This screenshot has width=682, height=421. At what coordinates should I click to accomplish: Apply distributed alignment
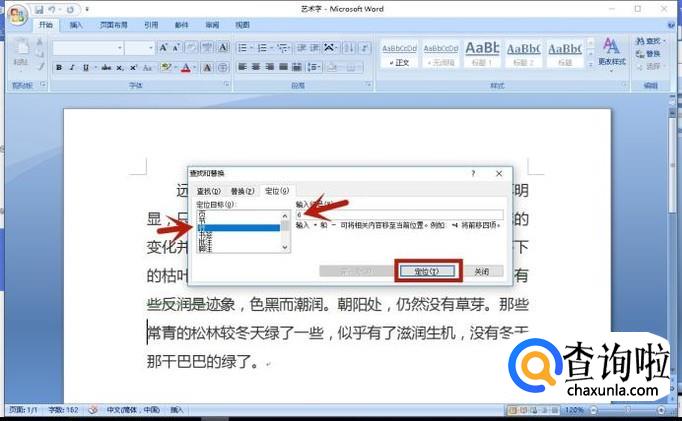coord(297,67)
